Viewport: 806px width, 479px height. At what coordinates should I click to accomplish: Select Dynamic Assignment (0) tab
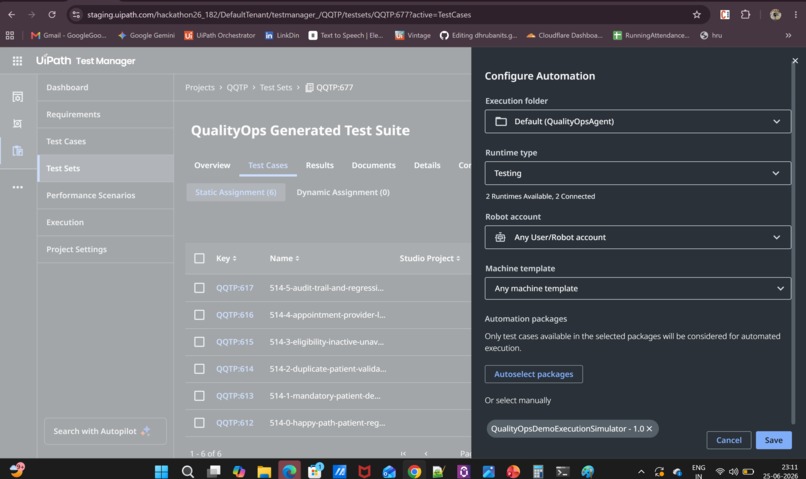click(343, 192)
